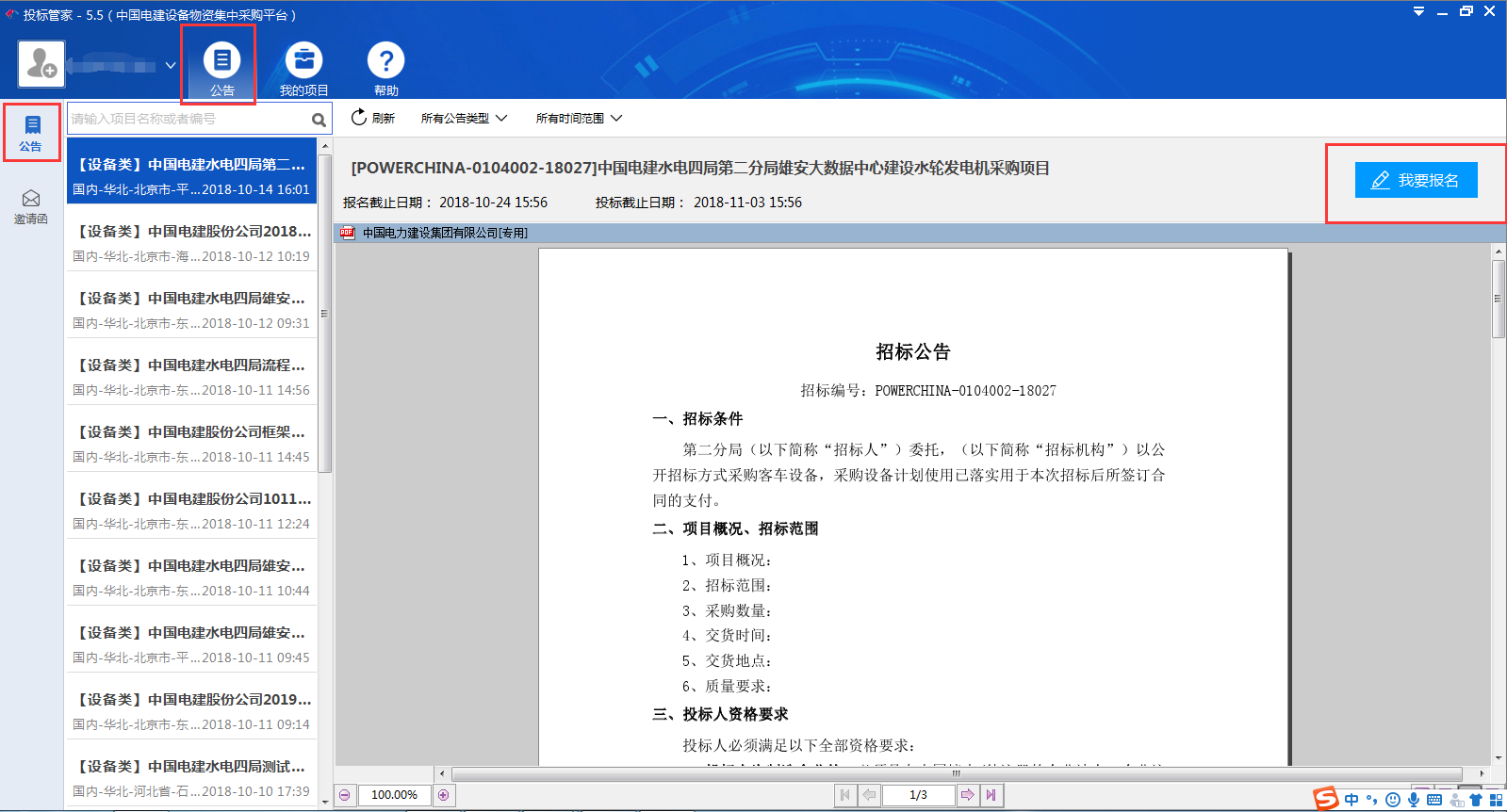Click the Sogou account login icon
Viewport: 1507px width, 812px height.
point(1456,800)
